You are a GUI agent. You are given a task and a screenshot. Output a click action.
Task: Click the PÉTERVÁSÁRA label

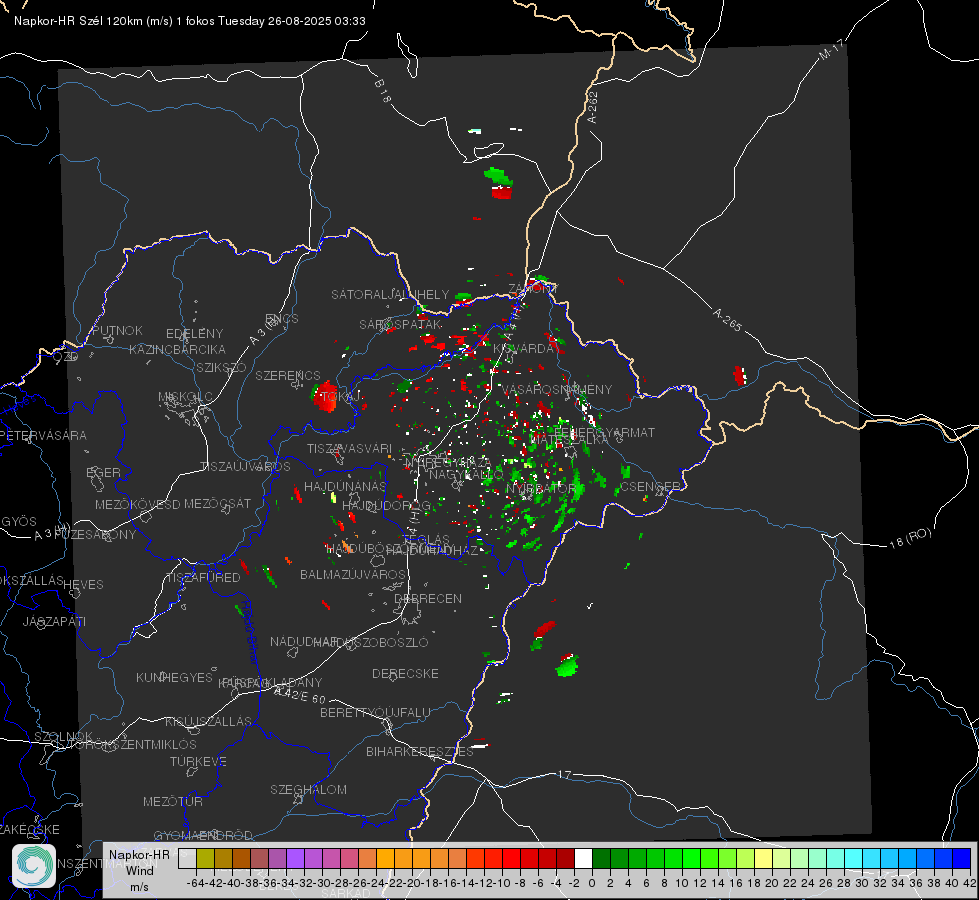pos(43,435)
